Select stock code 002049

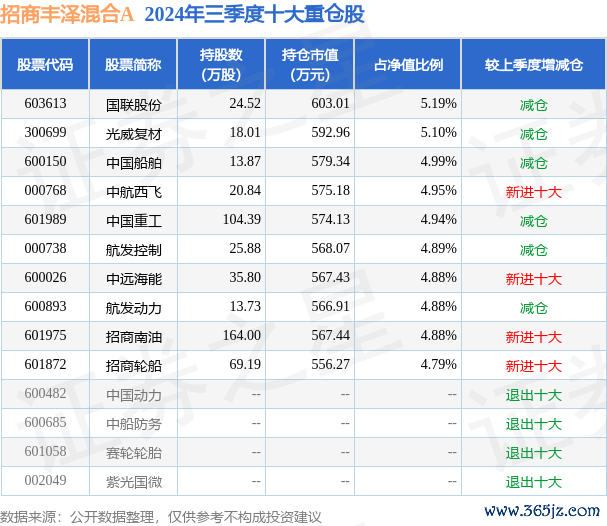(45, 481)
